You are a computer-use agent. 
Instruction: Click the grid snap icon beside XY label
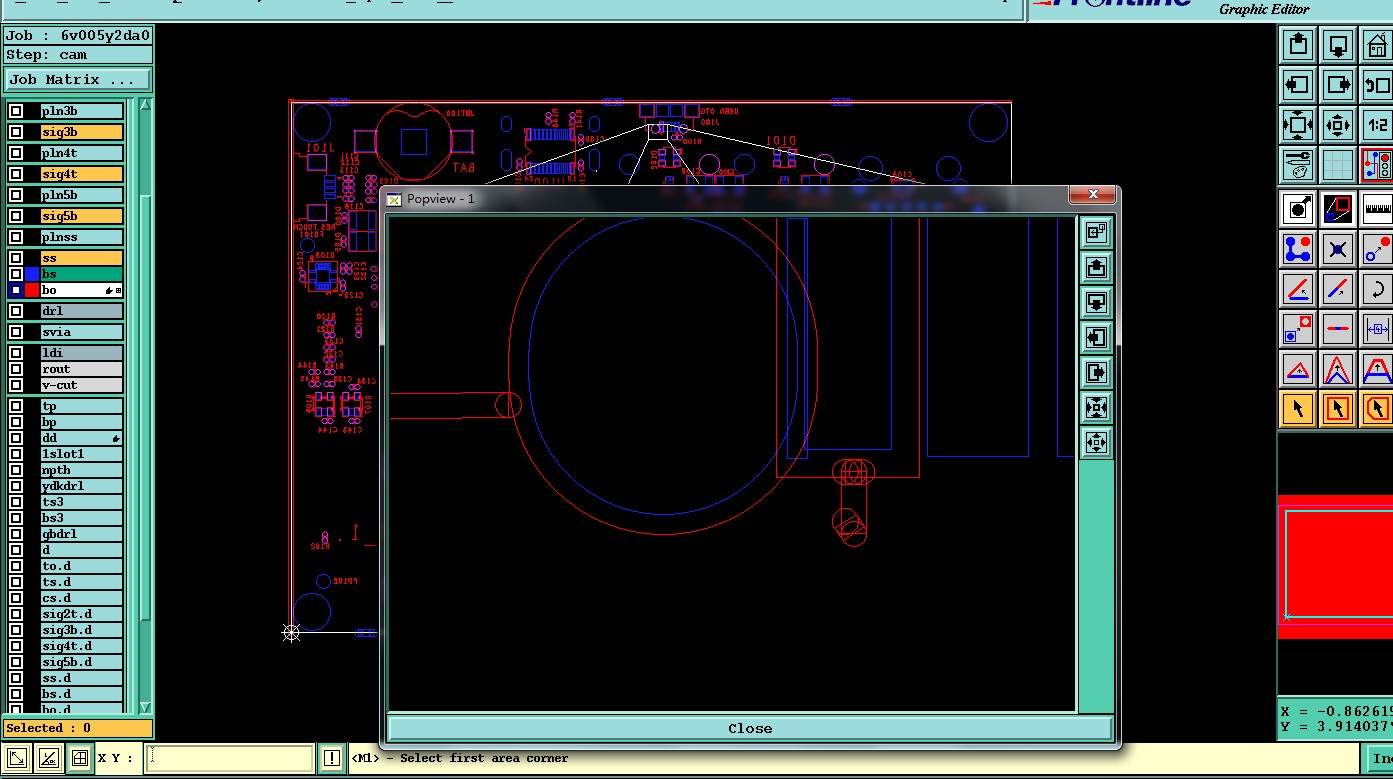[80, 758]
